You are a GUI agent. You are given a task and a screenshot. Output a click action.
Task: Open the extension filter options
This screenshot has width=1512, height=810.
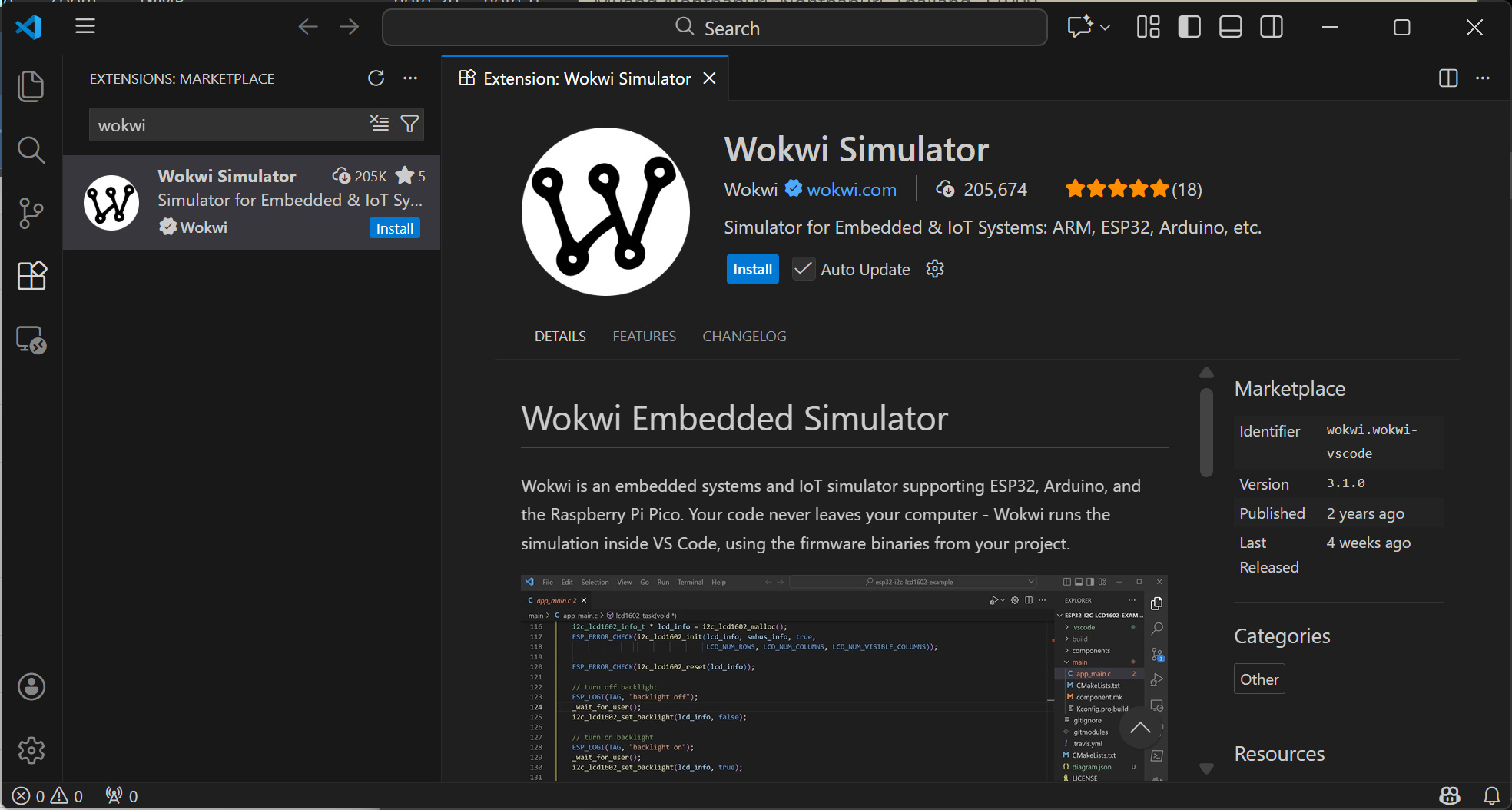click(x=410, y=124)
